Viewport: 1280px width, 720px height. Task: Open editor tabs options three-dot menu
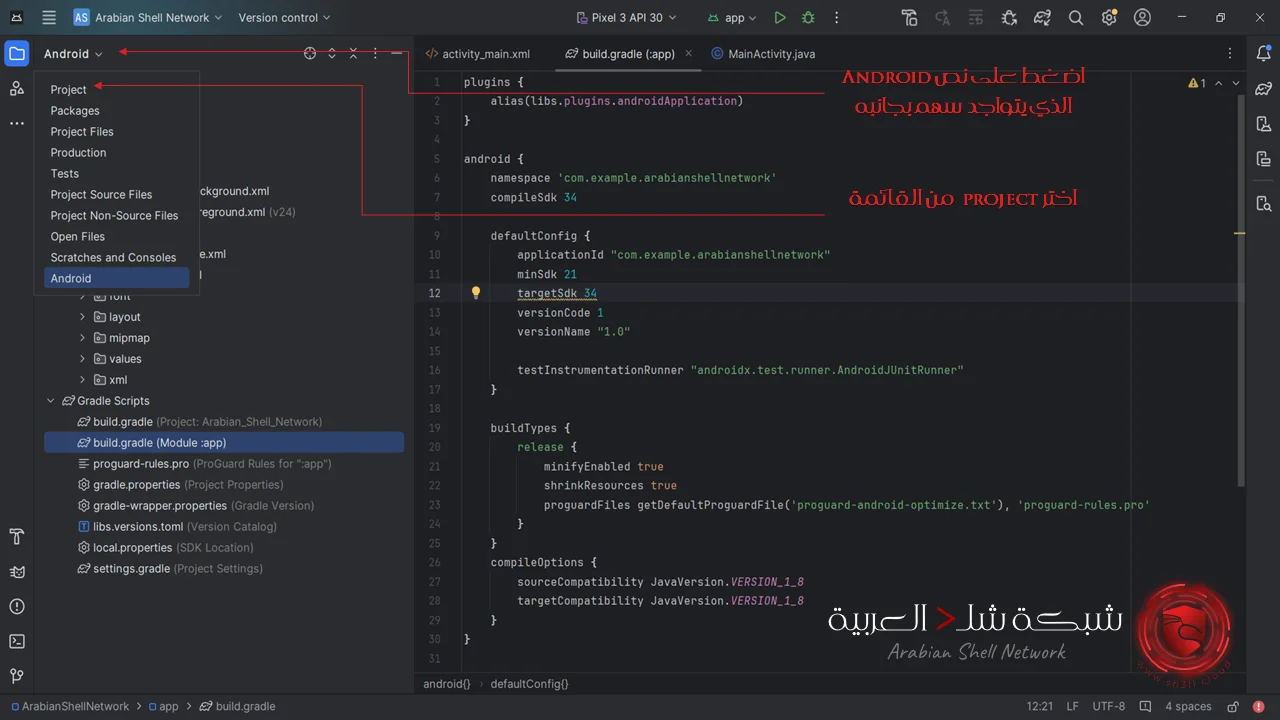click(x=1230, y=54)
